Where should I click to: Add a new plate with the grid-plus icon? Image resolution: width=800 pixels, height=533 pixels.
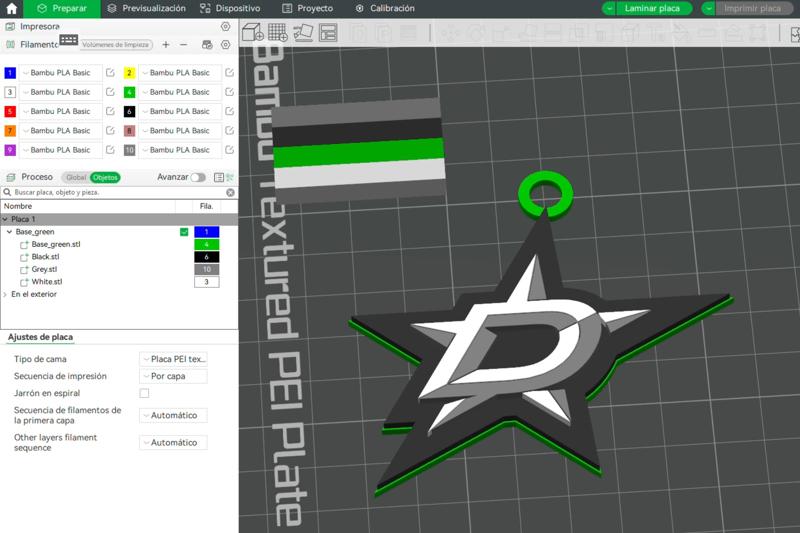tap(278, 33)
